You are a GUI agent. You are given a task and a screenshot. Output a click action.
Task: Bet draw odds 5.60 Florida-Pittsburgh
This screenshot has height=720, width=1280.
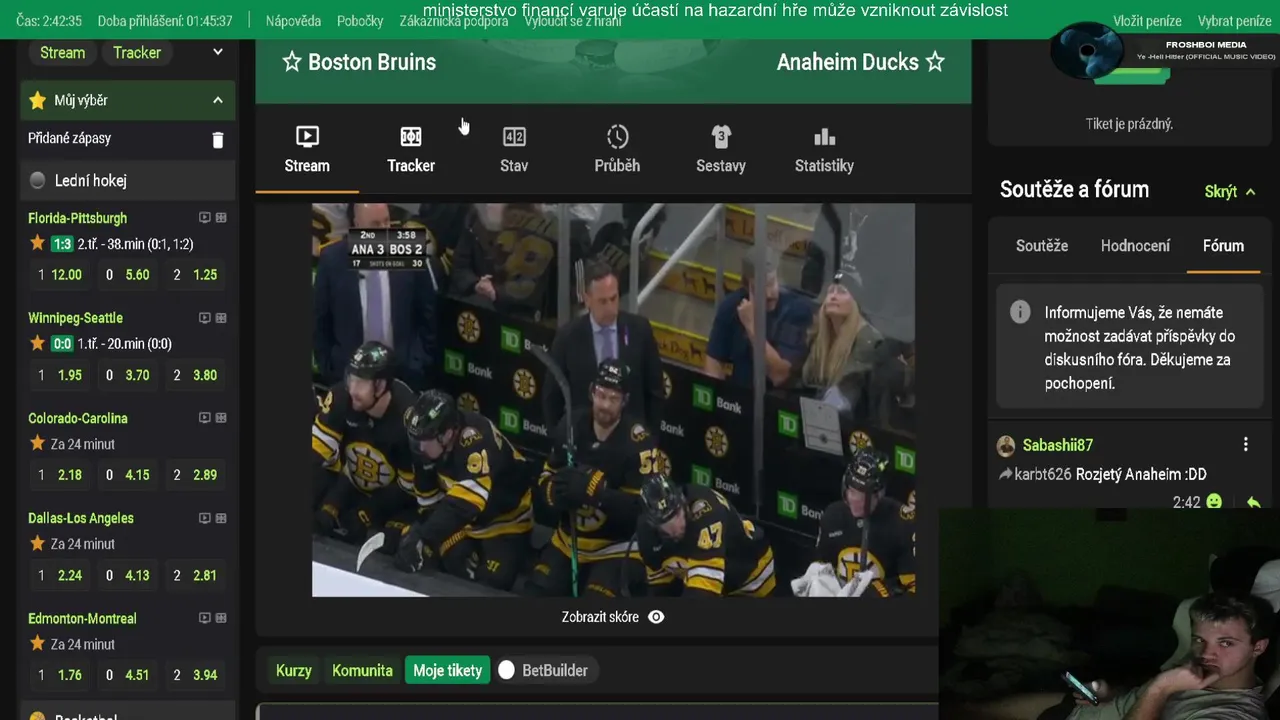[128, 274]
